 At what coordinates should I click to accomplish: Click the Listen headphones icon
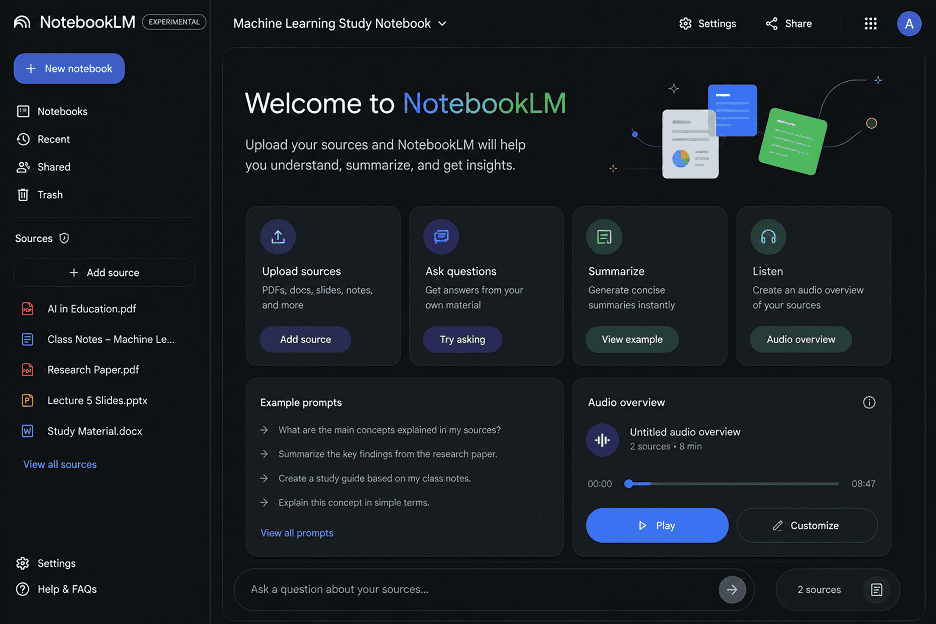tap(768, 236)
